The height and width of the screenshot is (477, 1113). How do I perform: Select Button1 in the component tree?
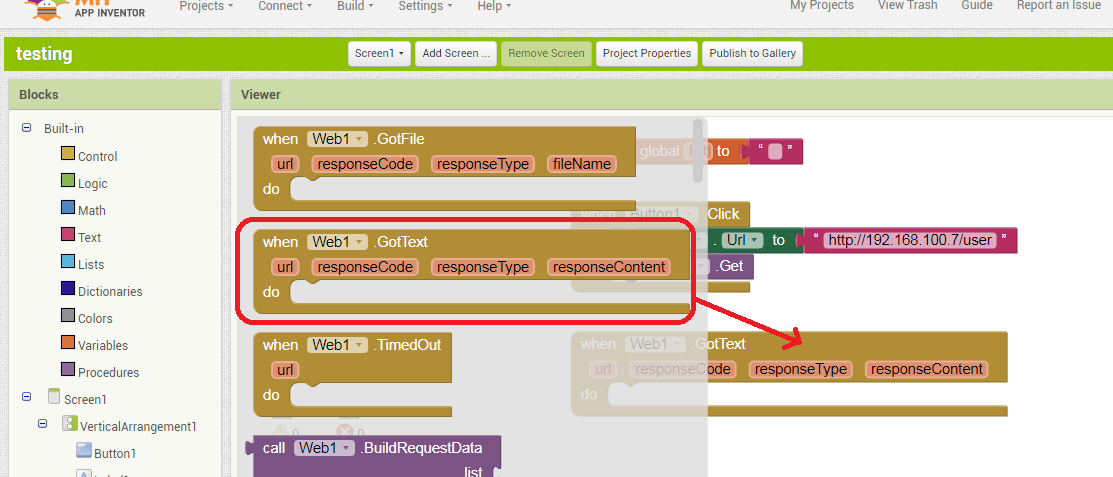click(x=114, y=453)
